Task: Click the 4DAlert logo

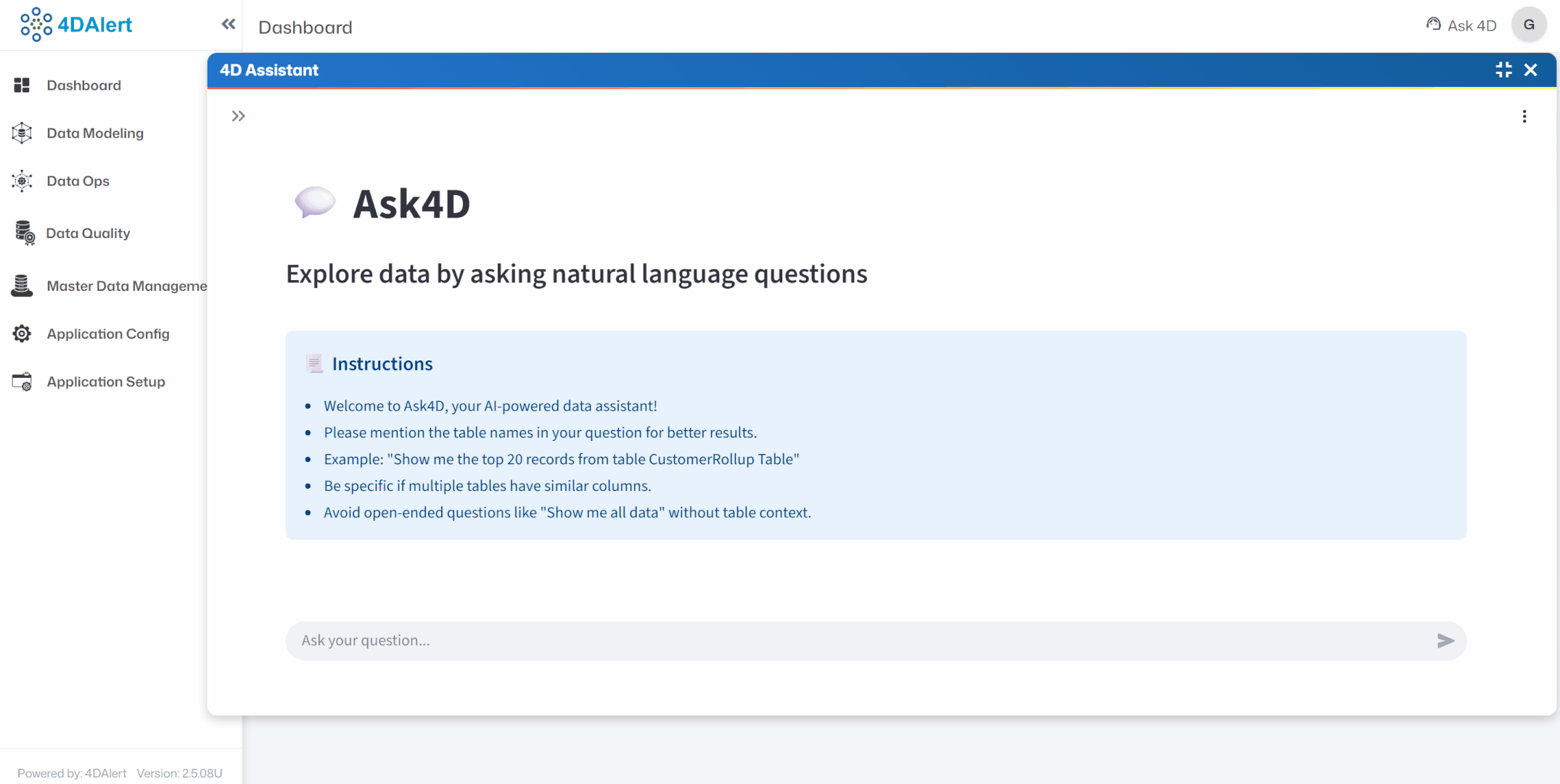Action: pyautogui.click(x=76, y=25)
